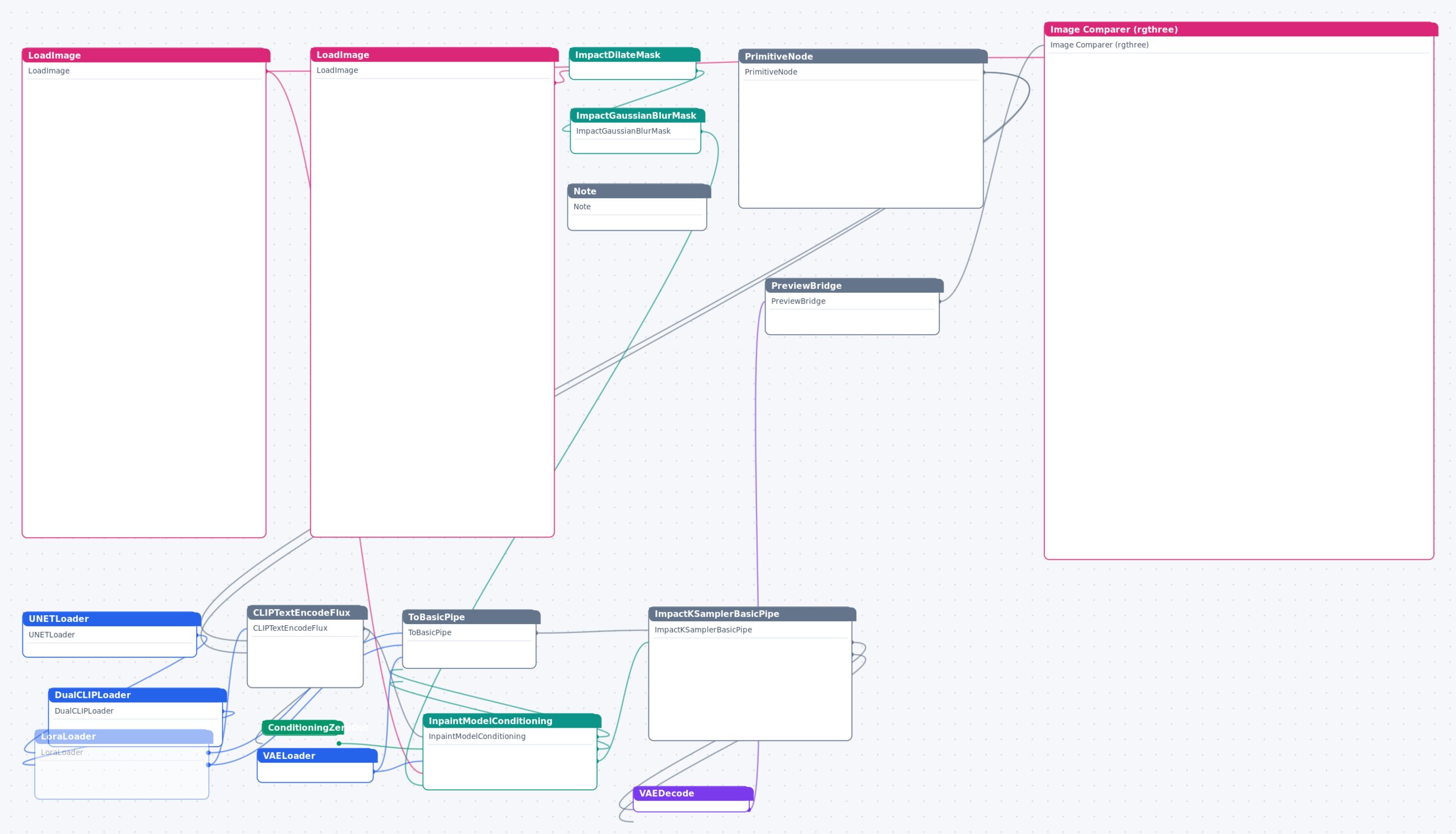
Task: Select the ImpactDilateMask node header
Action: point(634,54)
